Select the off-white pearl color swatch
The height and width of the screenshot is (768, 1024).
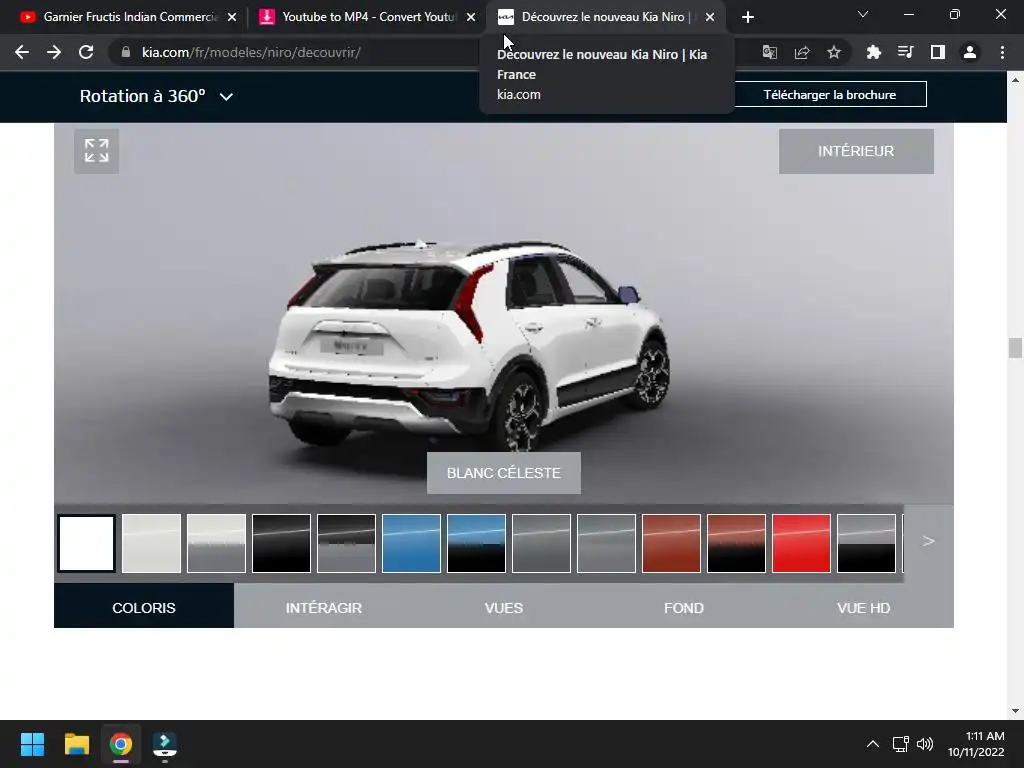[152, 543]
